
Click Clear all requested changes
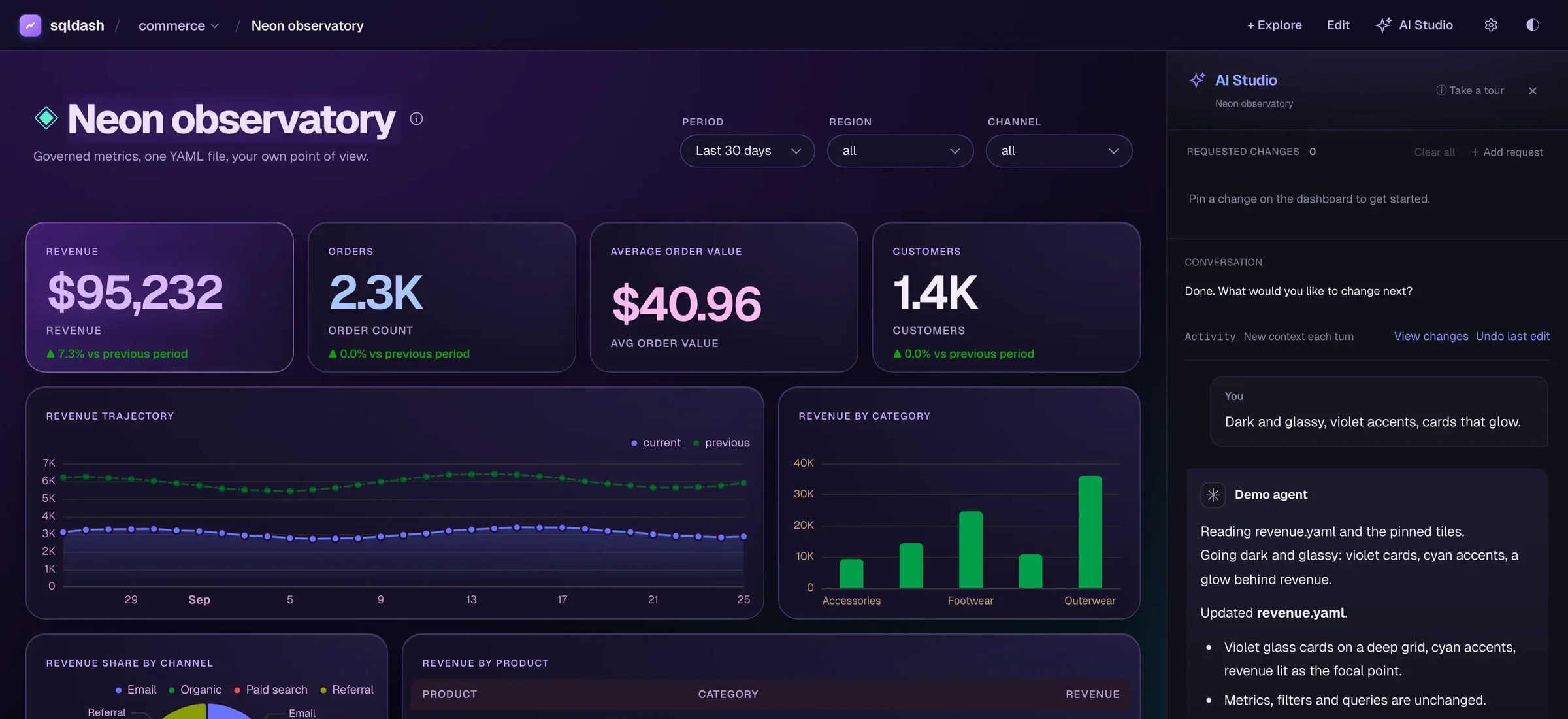coord(1434,152)
